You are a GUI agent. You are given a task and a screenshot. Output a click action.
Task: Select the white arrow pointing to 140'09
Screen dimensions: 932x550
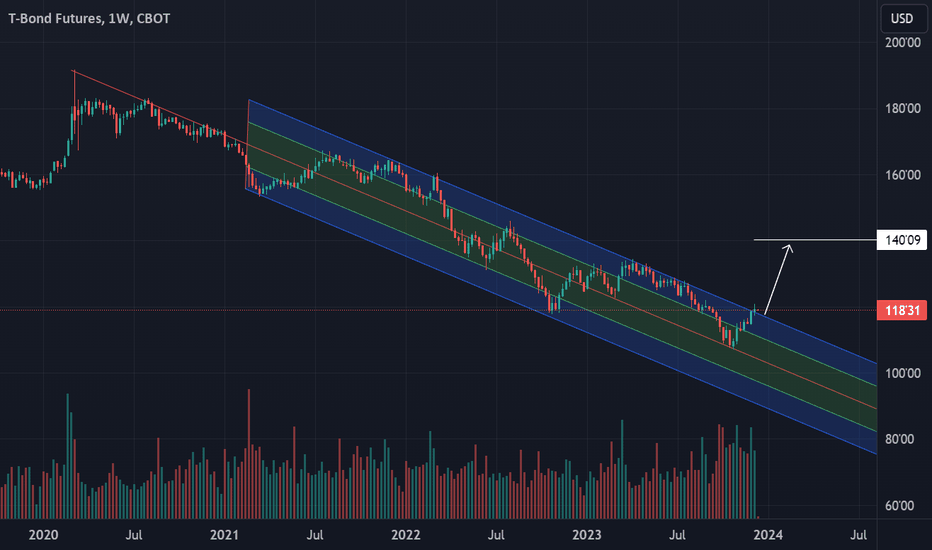tap(778, 279)
